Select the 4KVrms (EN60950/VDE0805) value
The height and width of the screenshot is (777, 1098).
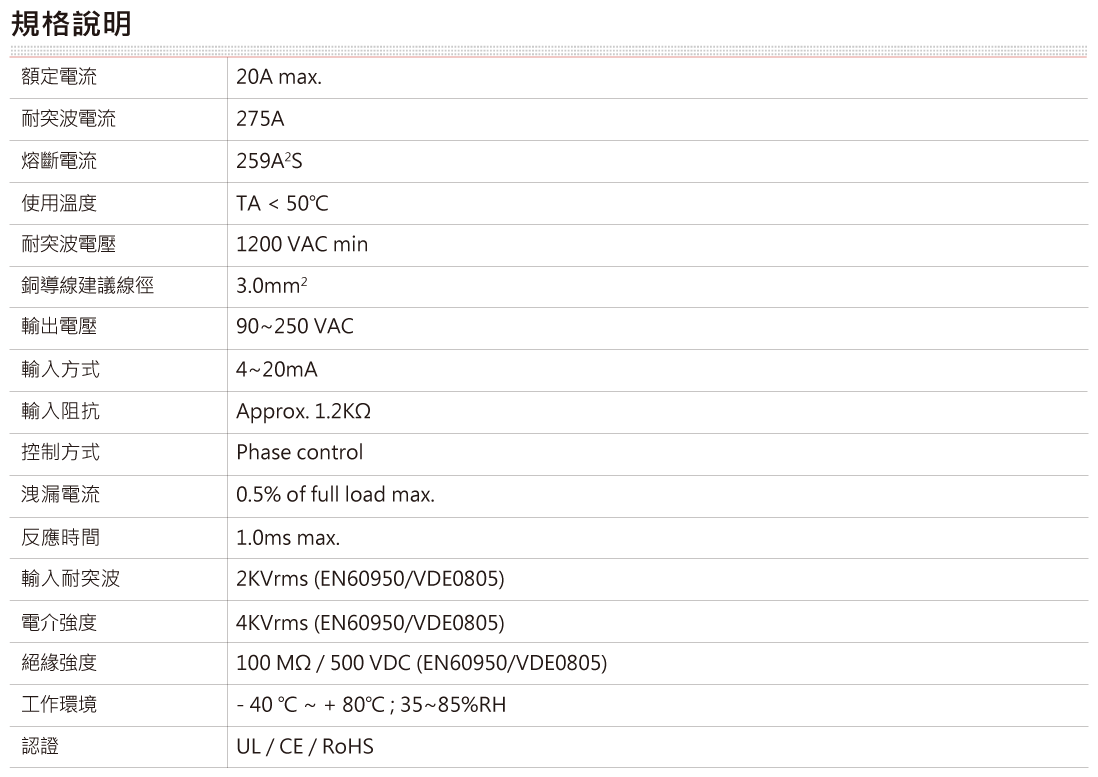[x=370, y=623]
